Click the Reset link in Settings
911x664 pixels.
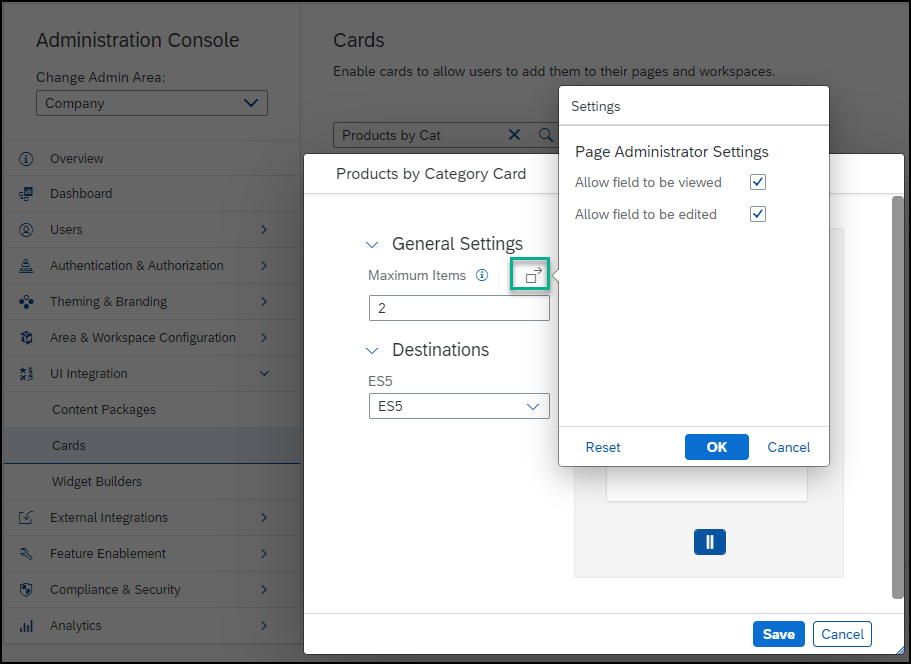(x=602, y=447)
